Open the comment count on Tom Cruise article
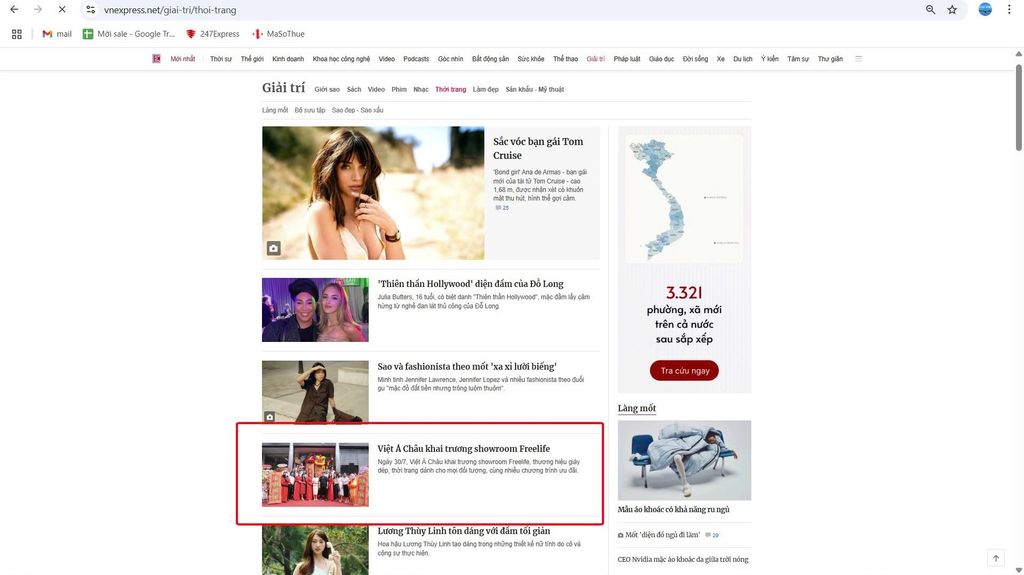Viewport: 1024px width, 575px height. click(x=502, y=208)
